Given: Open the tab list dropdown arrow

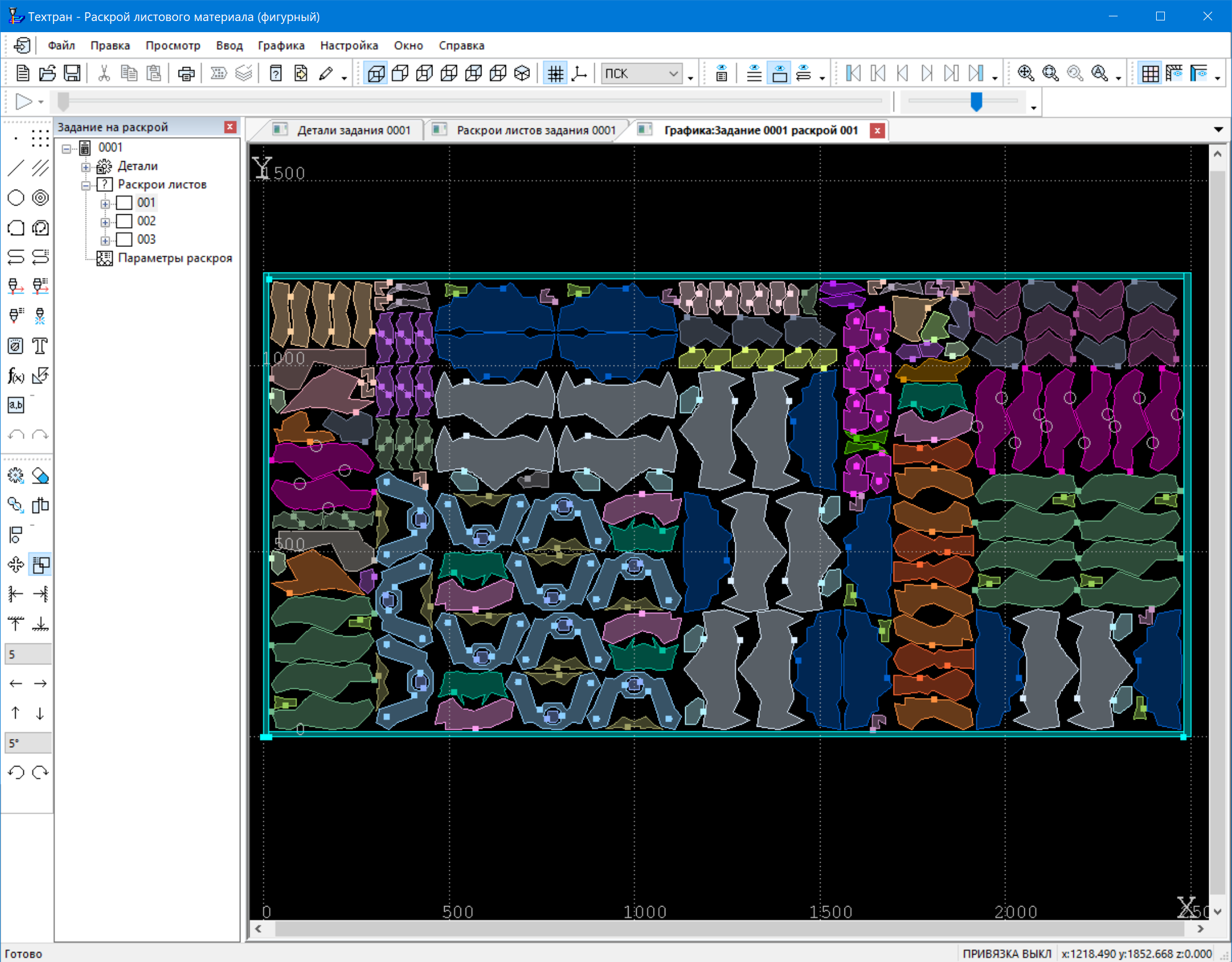Looking at the screenshot, I should (x=1219, y=130).
